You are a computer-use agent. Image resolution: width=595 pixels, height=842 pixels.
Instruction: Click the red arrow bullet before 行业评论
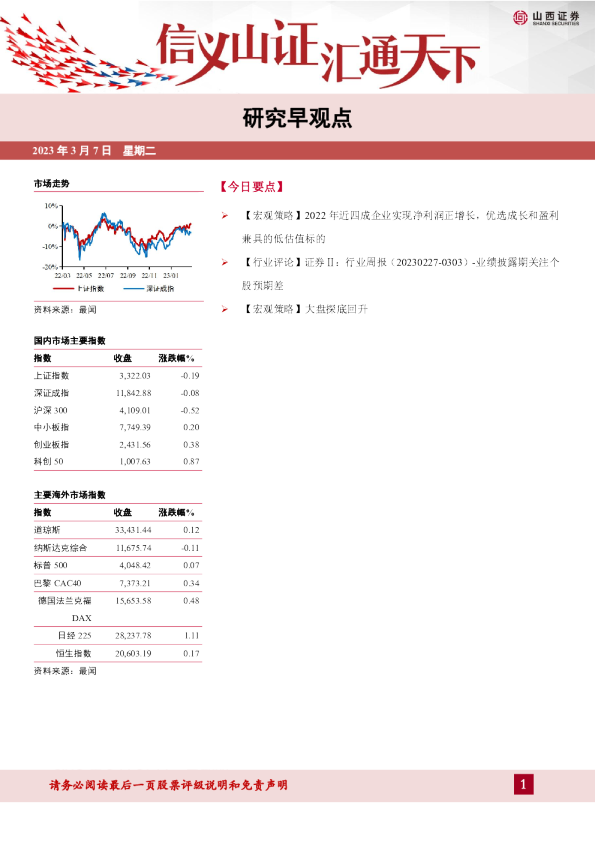225,263
